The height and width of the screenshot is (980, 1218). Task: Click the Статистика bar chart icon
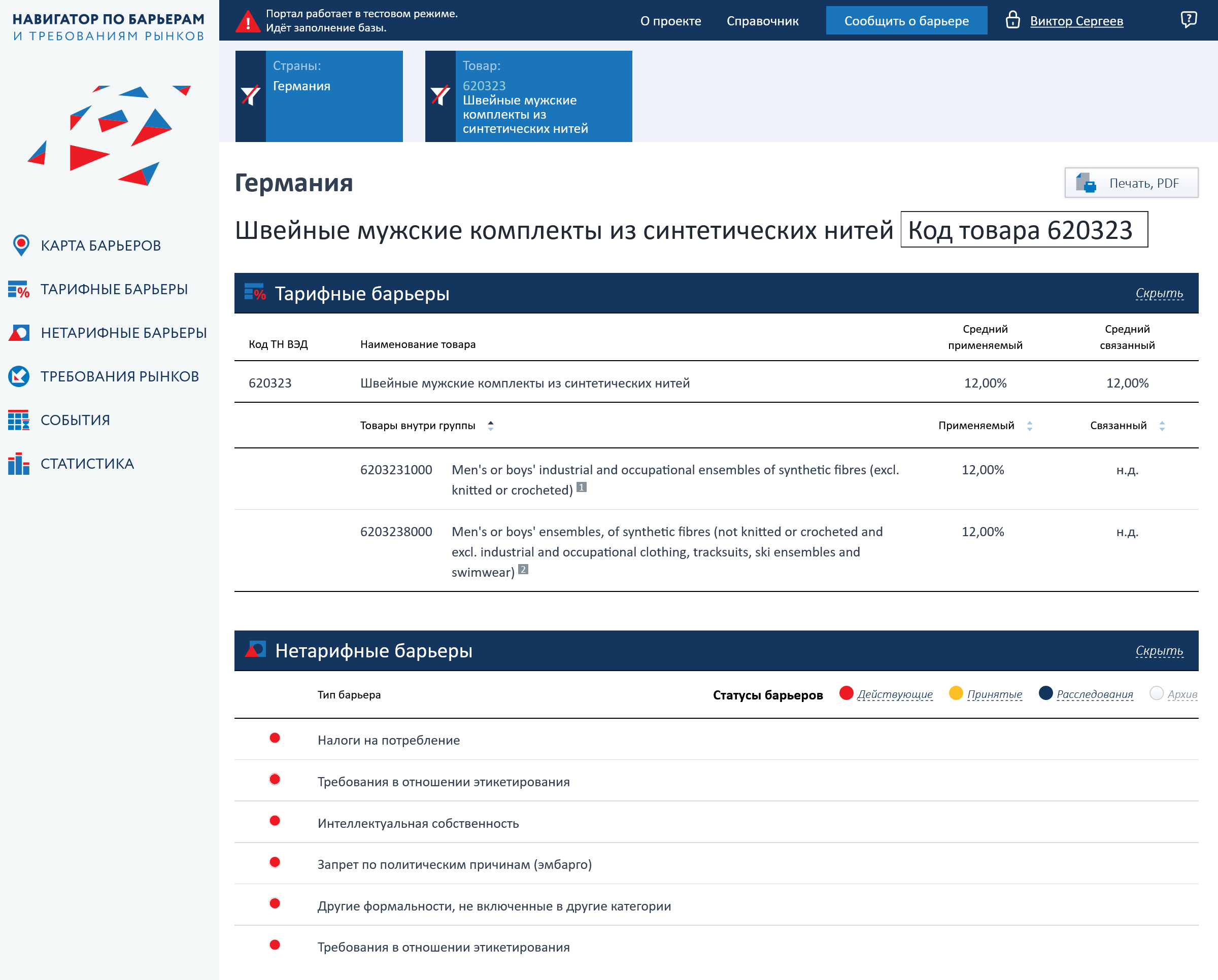(19, 464)
